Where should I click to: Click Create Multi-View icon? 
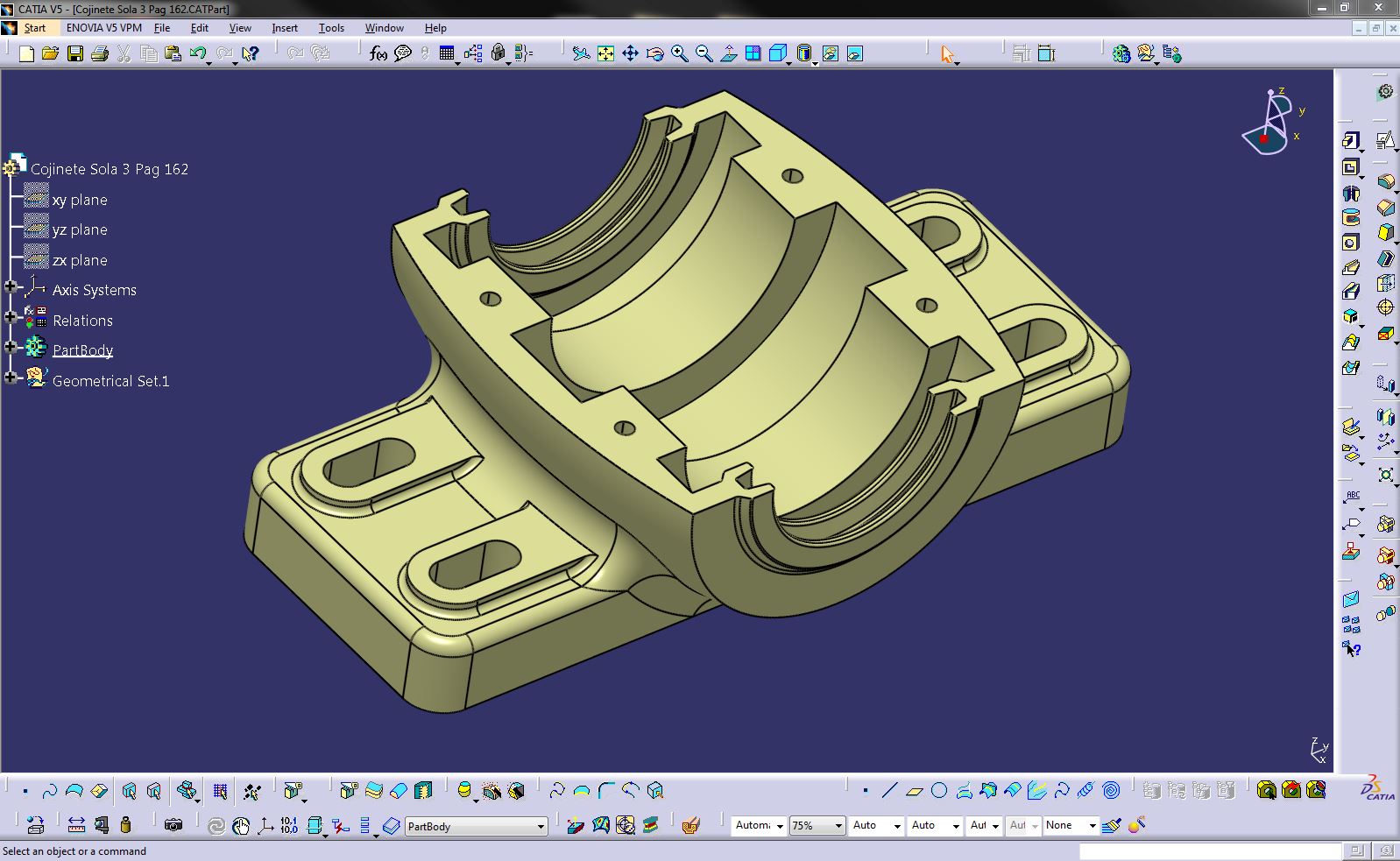(753, 54)
